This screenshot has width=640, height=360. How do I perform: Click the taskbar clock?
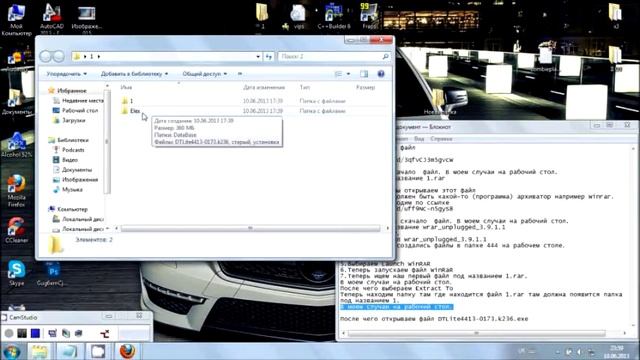pyautogui.click(x=616, y=352)
